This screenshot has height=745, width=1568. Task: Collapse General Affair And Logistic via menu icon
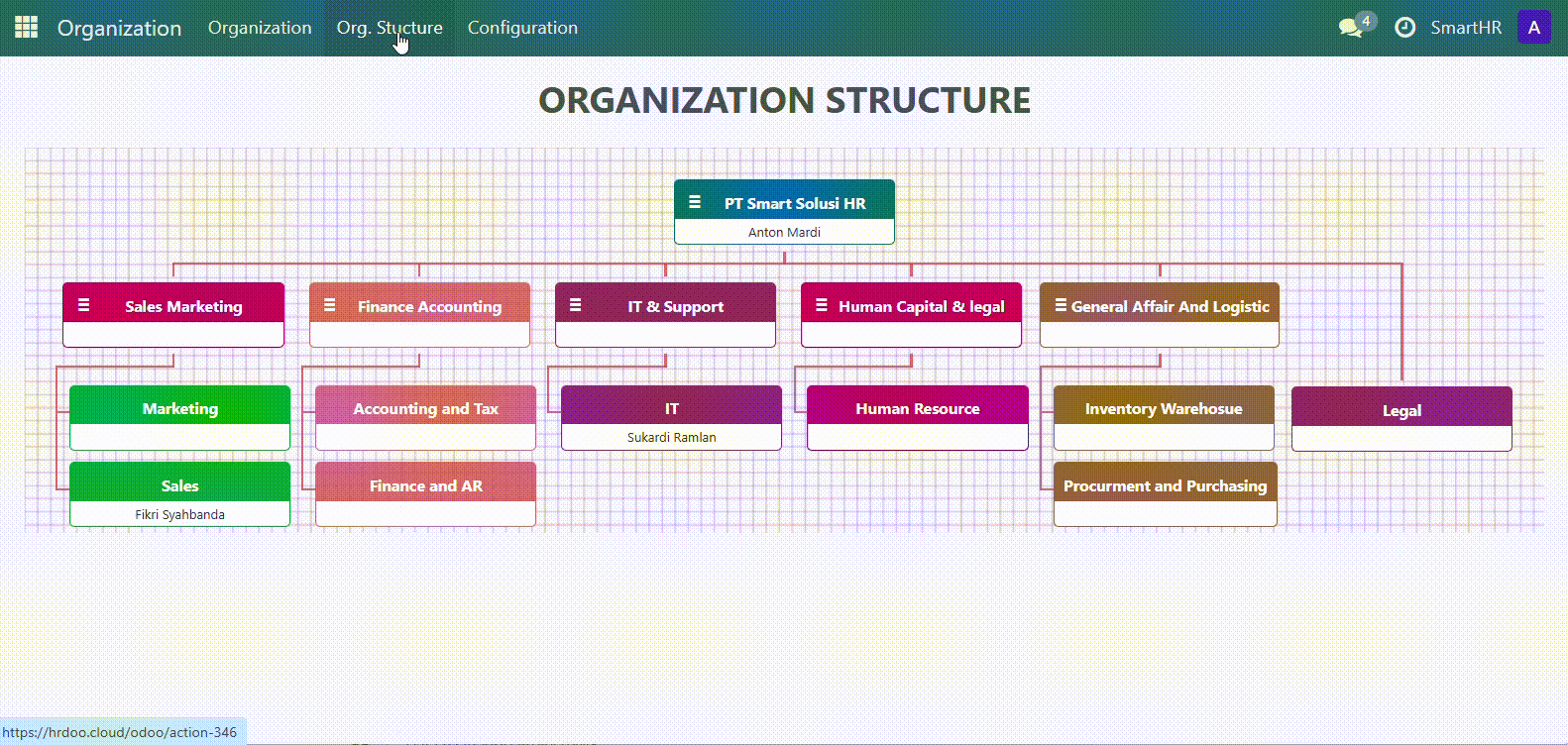coord(1061,305)
